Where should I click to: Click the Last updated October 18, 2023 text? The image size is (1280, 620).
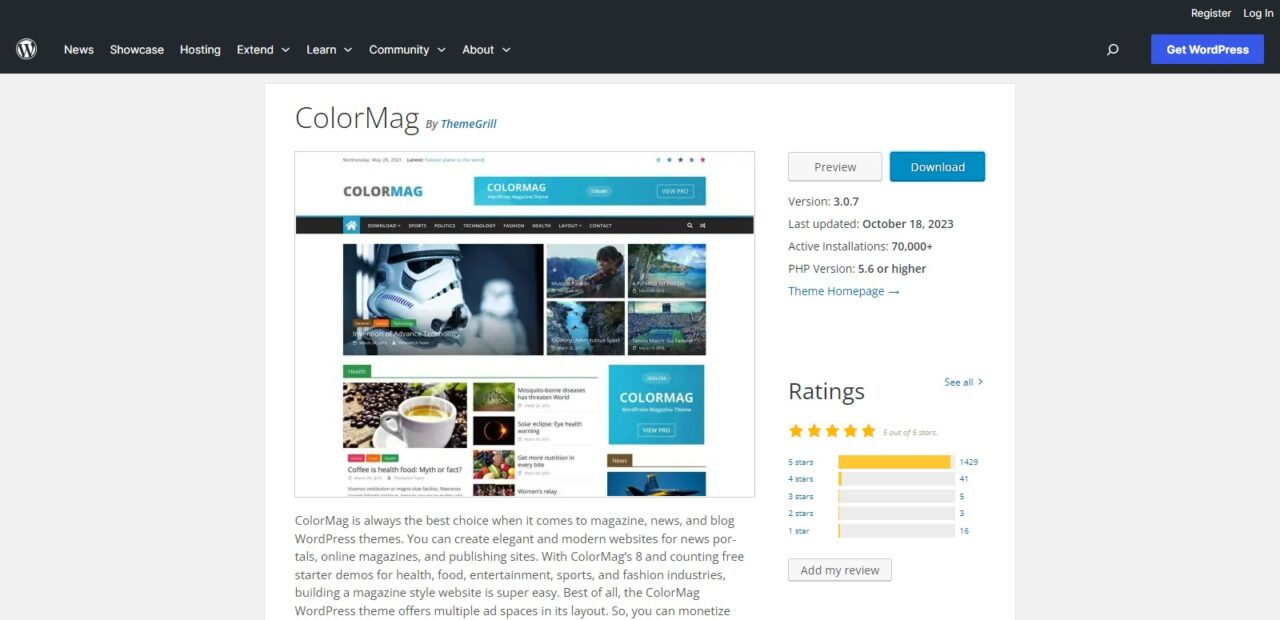pyautogui.click(x=871, y=224)
